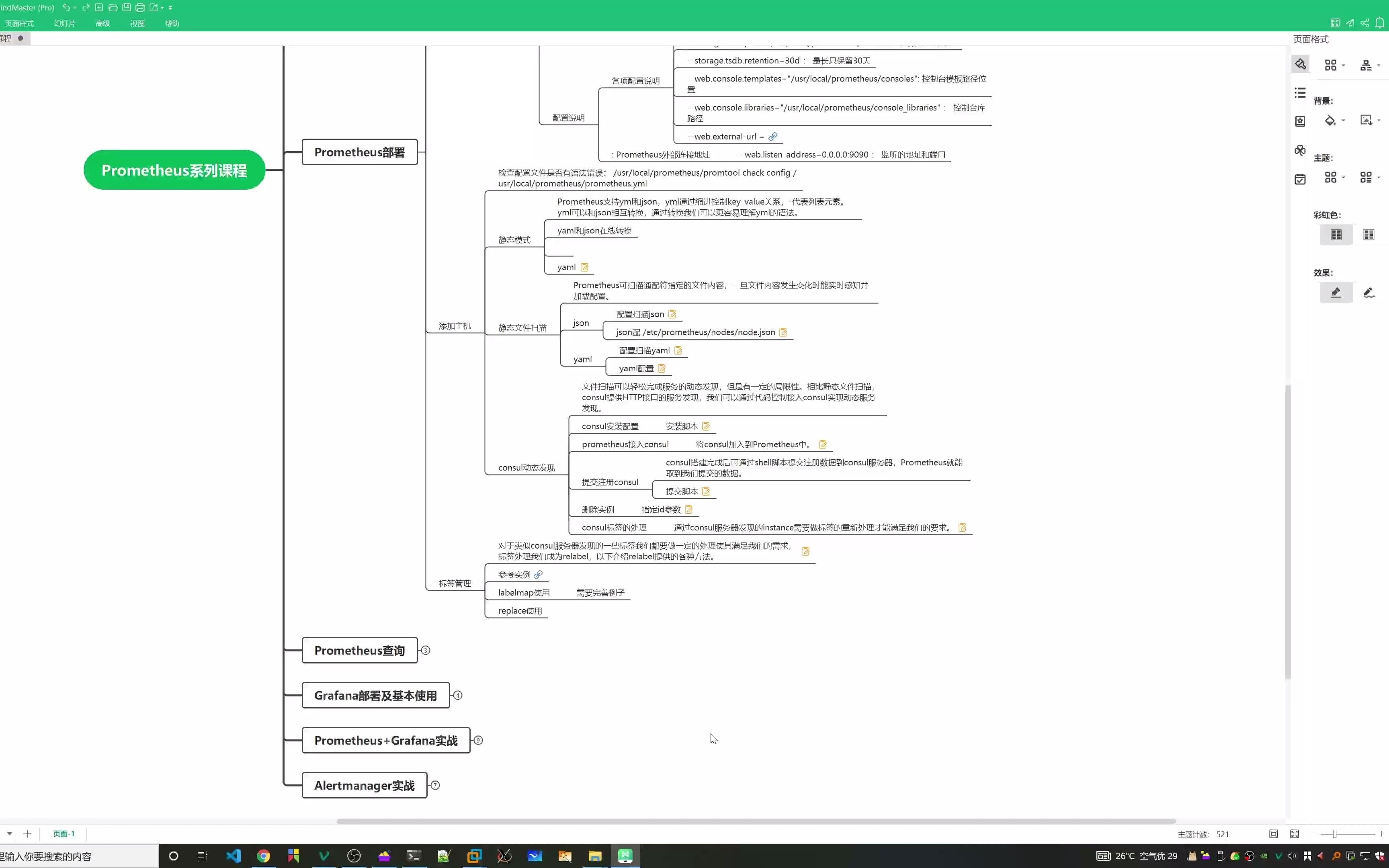Image resolution: width=1389 pixels, height=868 pixels.
Task: Open the 帮助 menu
Action: pyautogui.click(x=172, y=24)
